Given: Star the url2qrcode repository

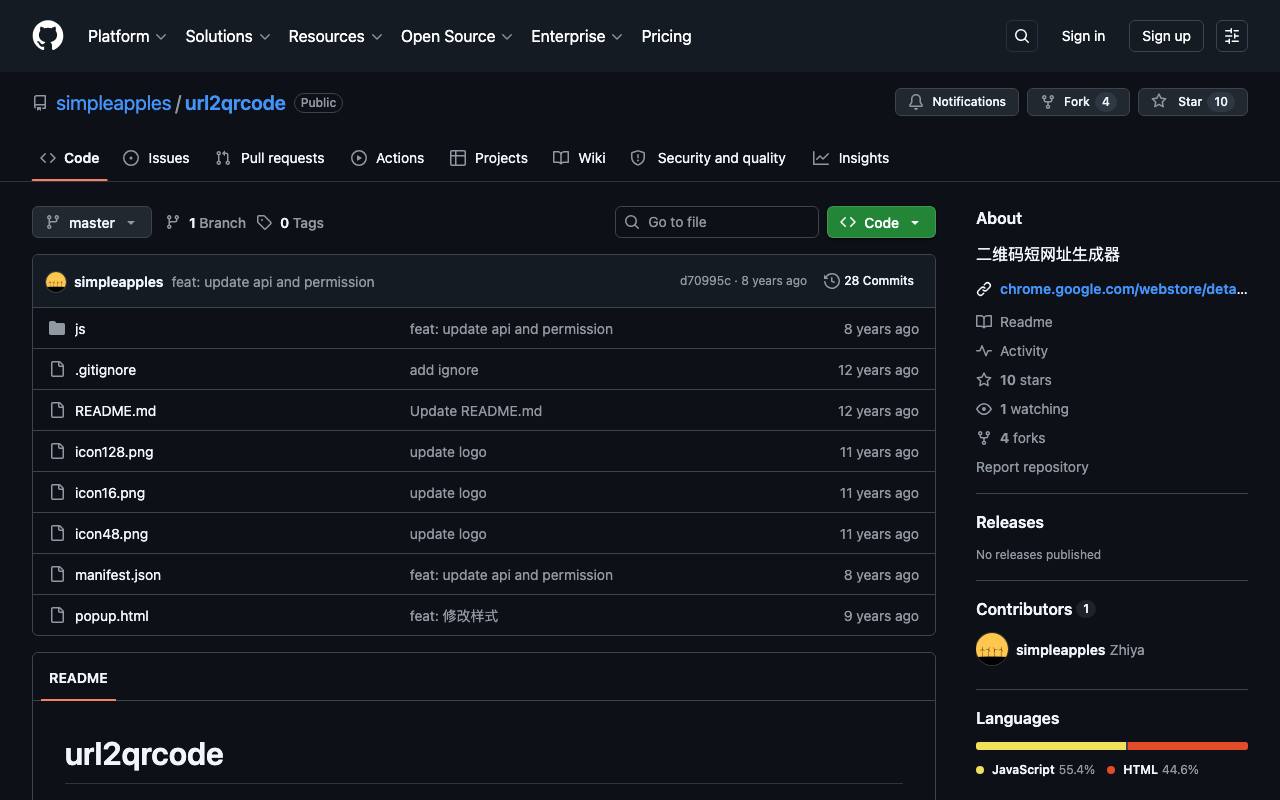Looking at the screenshot, I should (1193, 102).
